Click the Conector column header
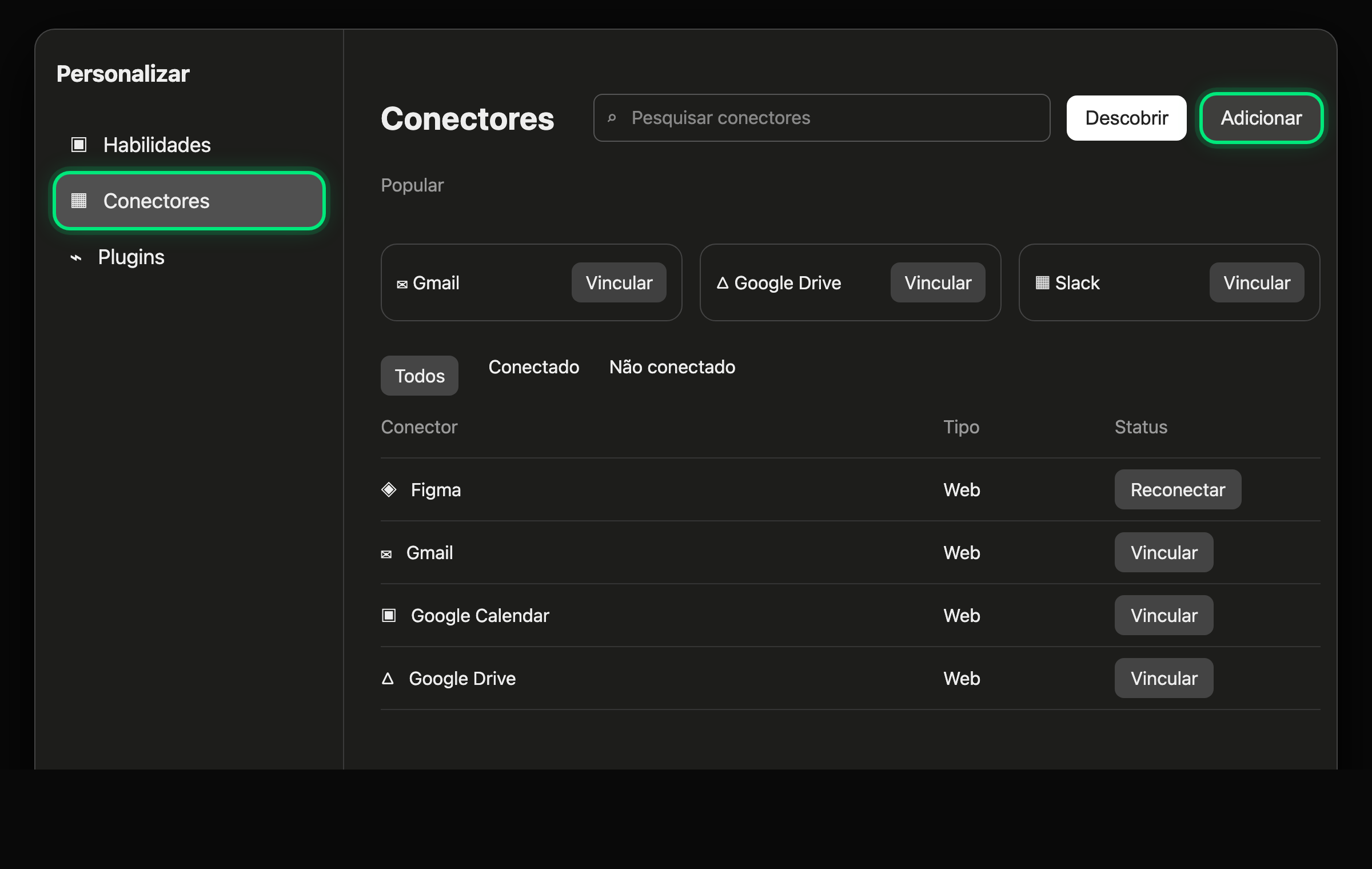 click(419, 427)
